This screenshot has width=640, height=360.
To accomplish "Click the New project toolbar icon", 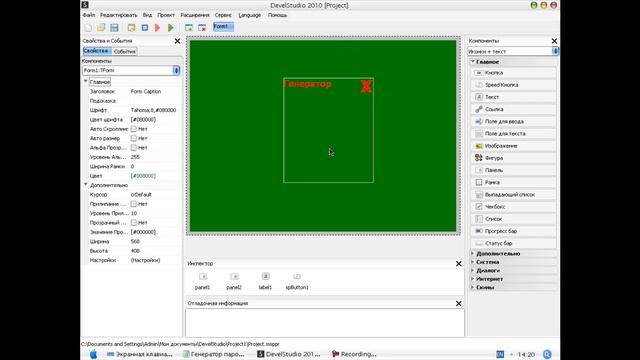I will 88,28.
